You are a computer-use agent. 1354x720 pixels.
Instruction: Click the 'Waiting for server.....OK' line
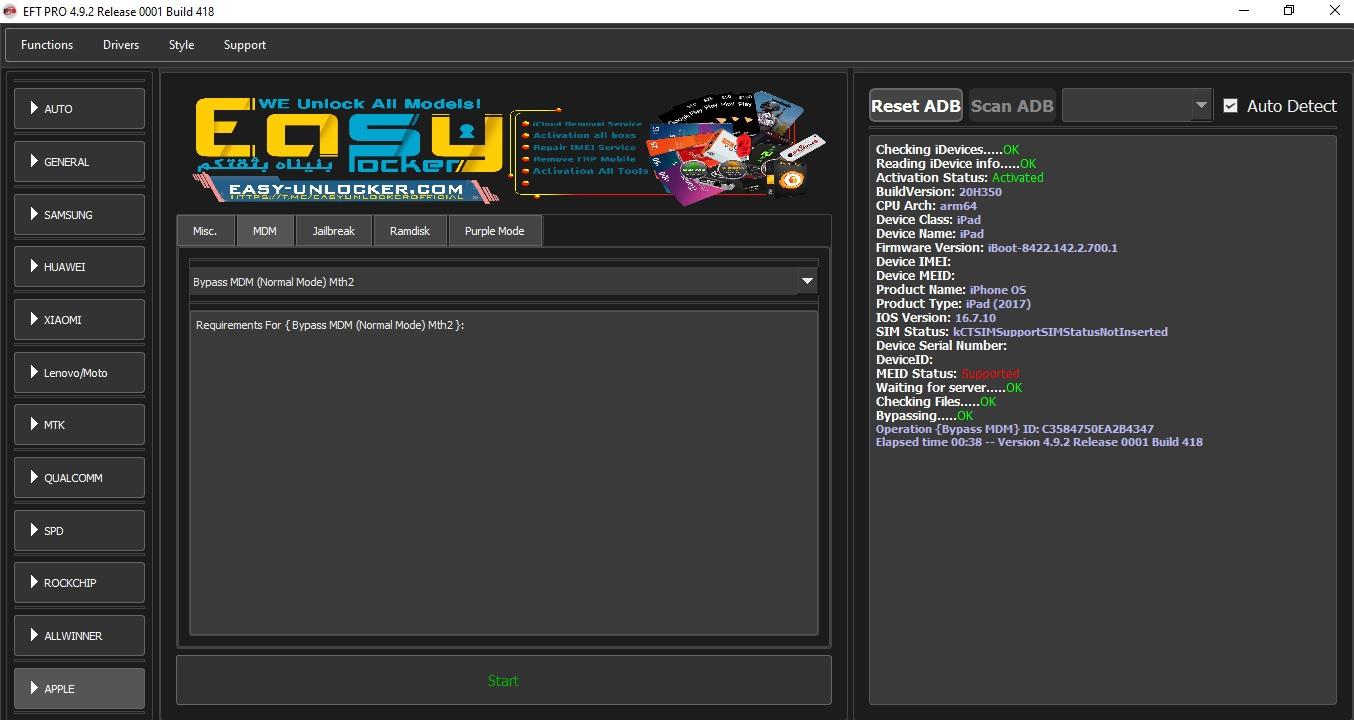(x=949, y=388)
